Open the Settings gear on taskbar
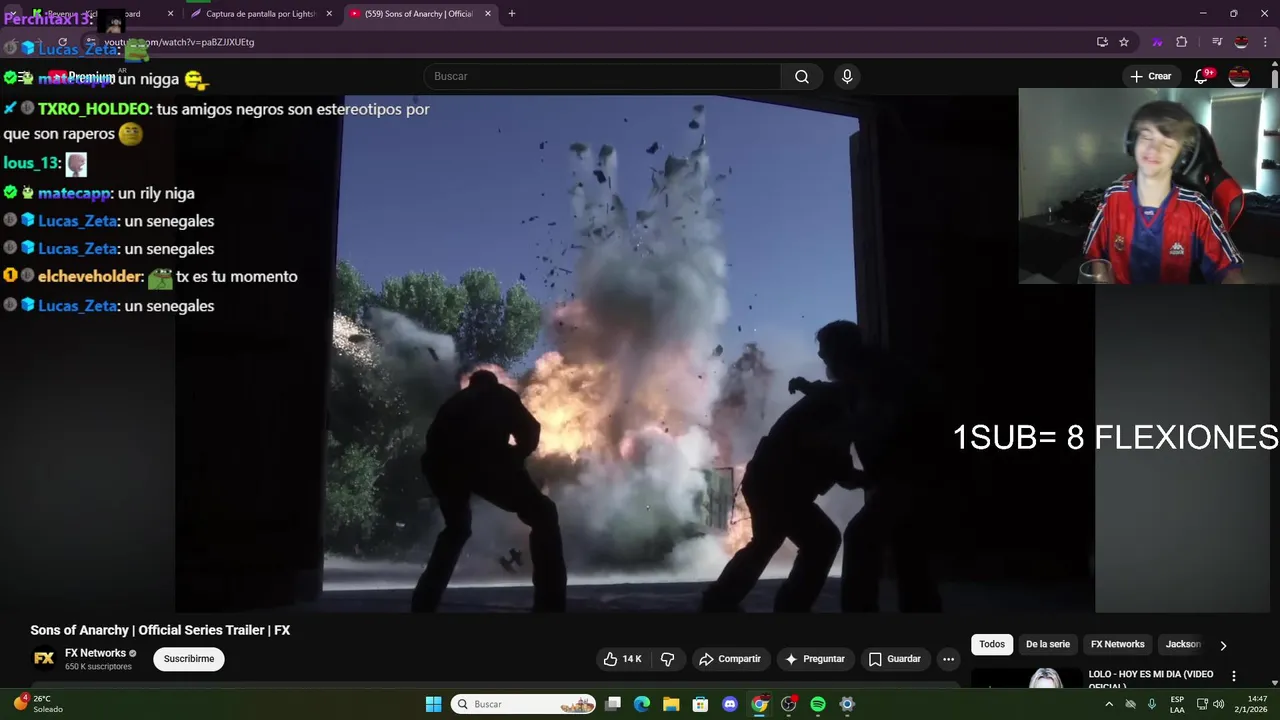This screenshot has width=1280, height=720. 847,704
